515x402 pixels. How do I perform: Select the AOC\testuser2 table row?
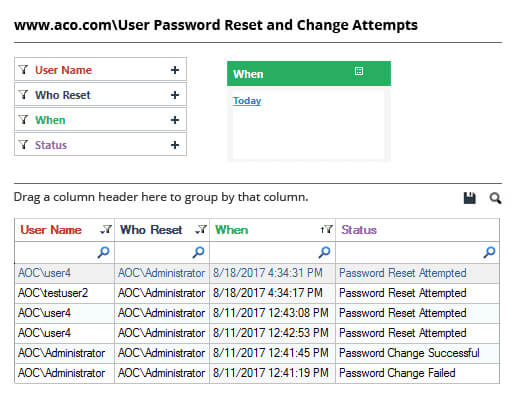pos(257,293)
